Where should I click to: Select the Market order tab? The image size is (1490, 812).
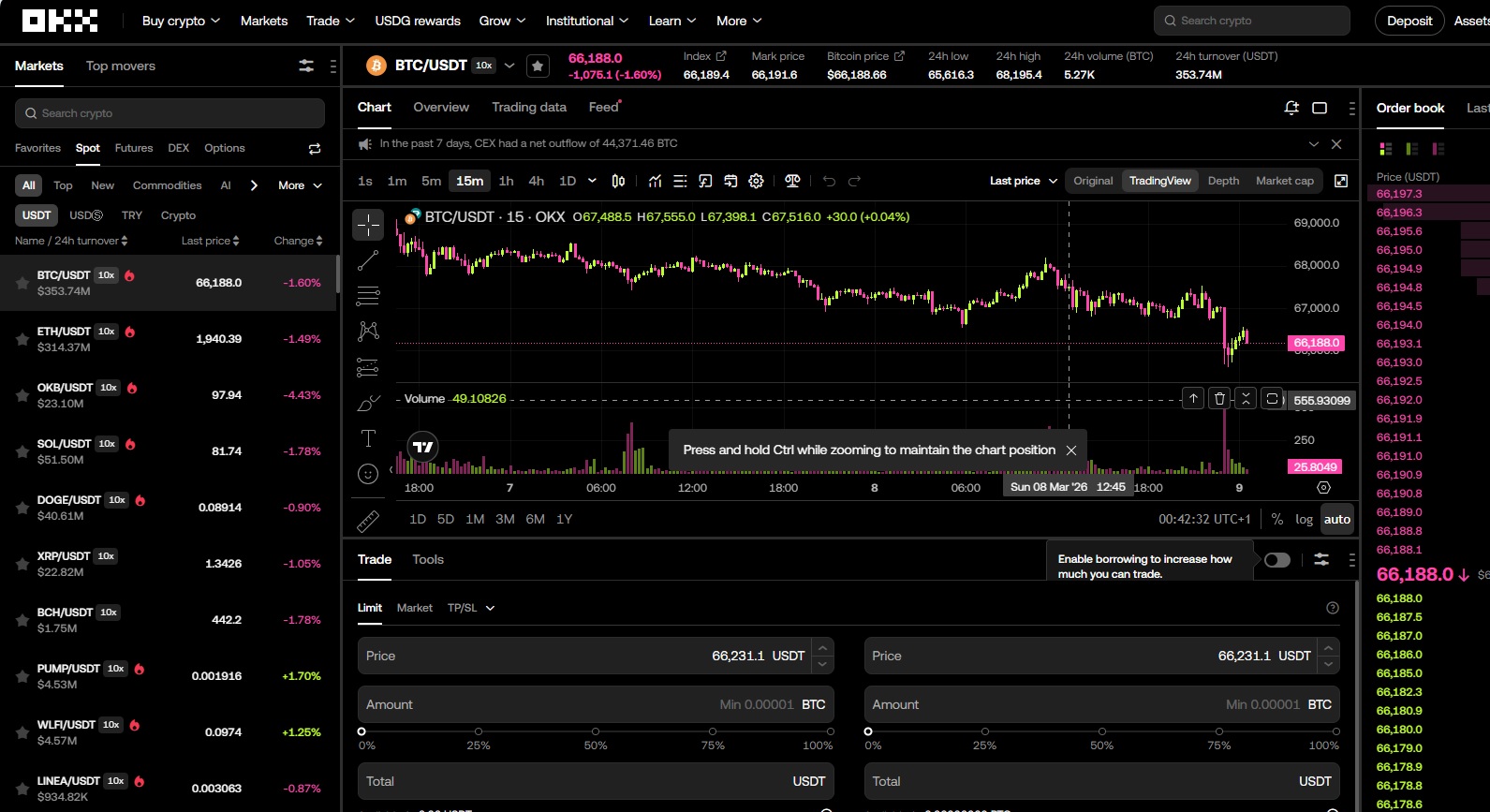coord(414,608)
